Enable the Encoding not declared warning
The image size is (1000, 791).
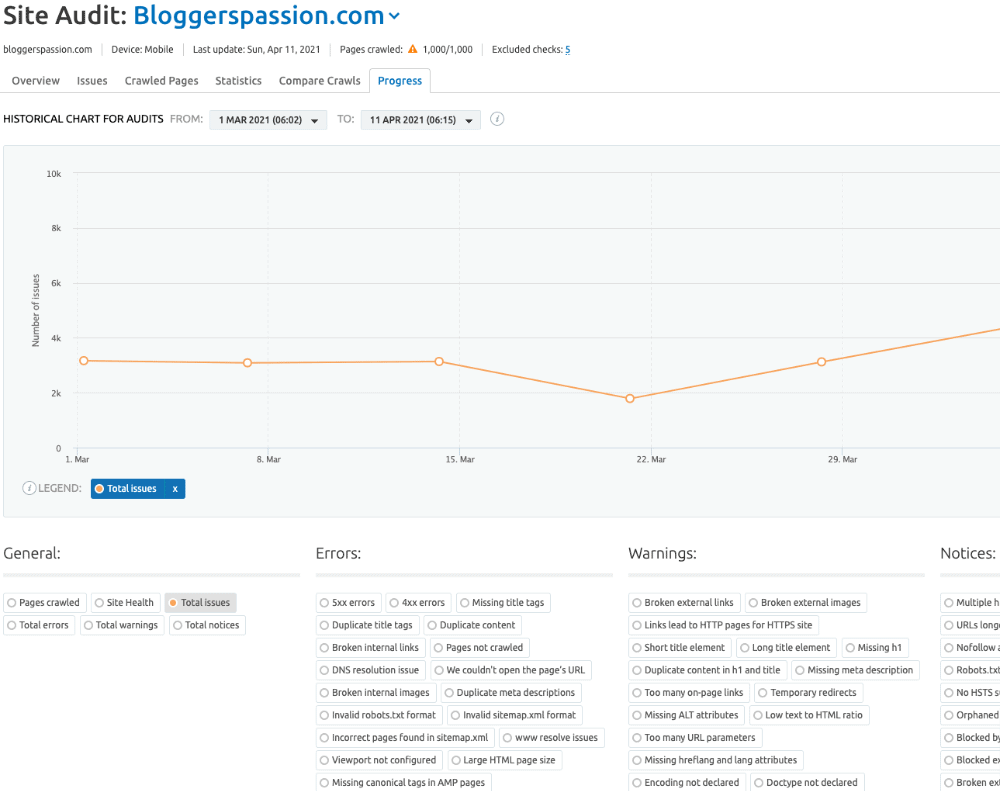pyautogui.click(x=687, y=783)
